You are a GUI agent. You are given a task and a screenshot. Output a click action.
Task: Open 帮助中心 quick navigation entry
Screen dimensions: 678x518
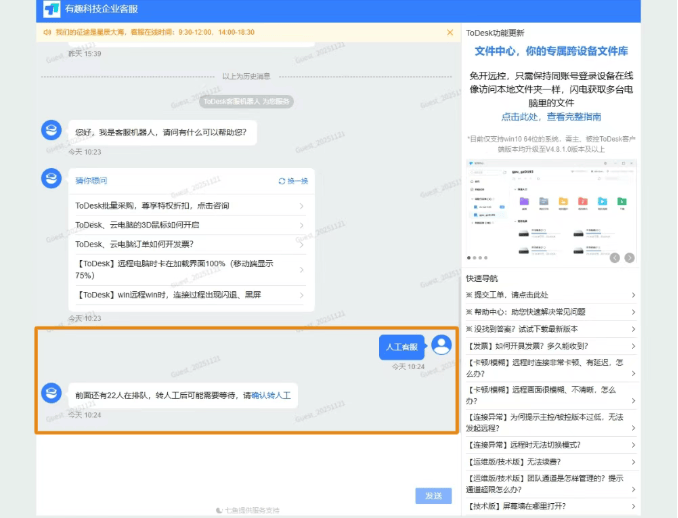click(x=550, y=312)
